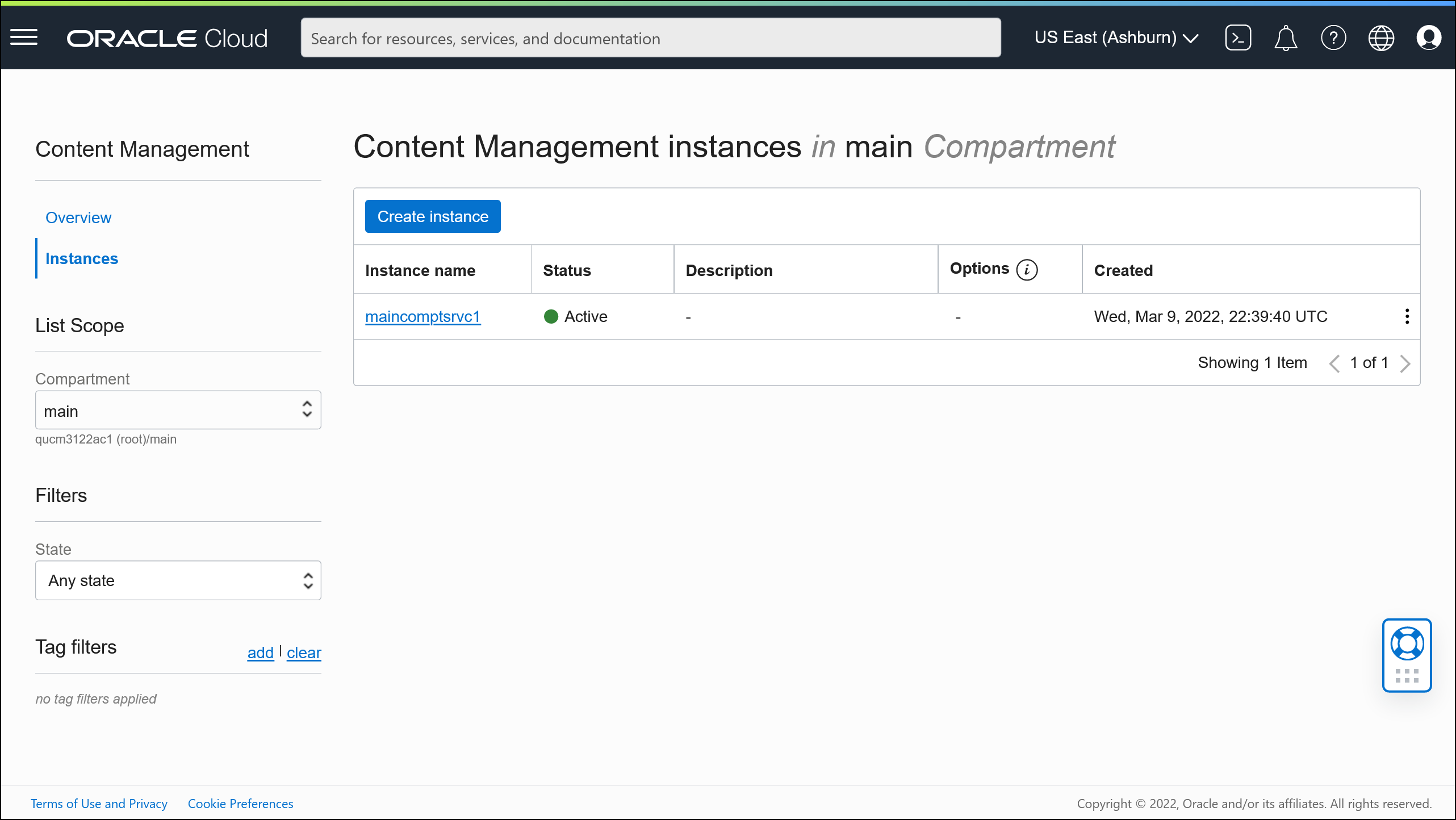1456x820 pixels.
Task: Open the language globe selector
Action: [1381, 37]
